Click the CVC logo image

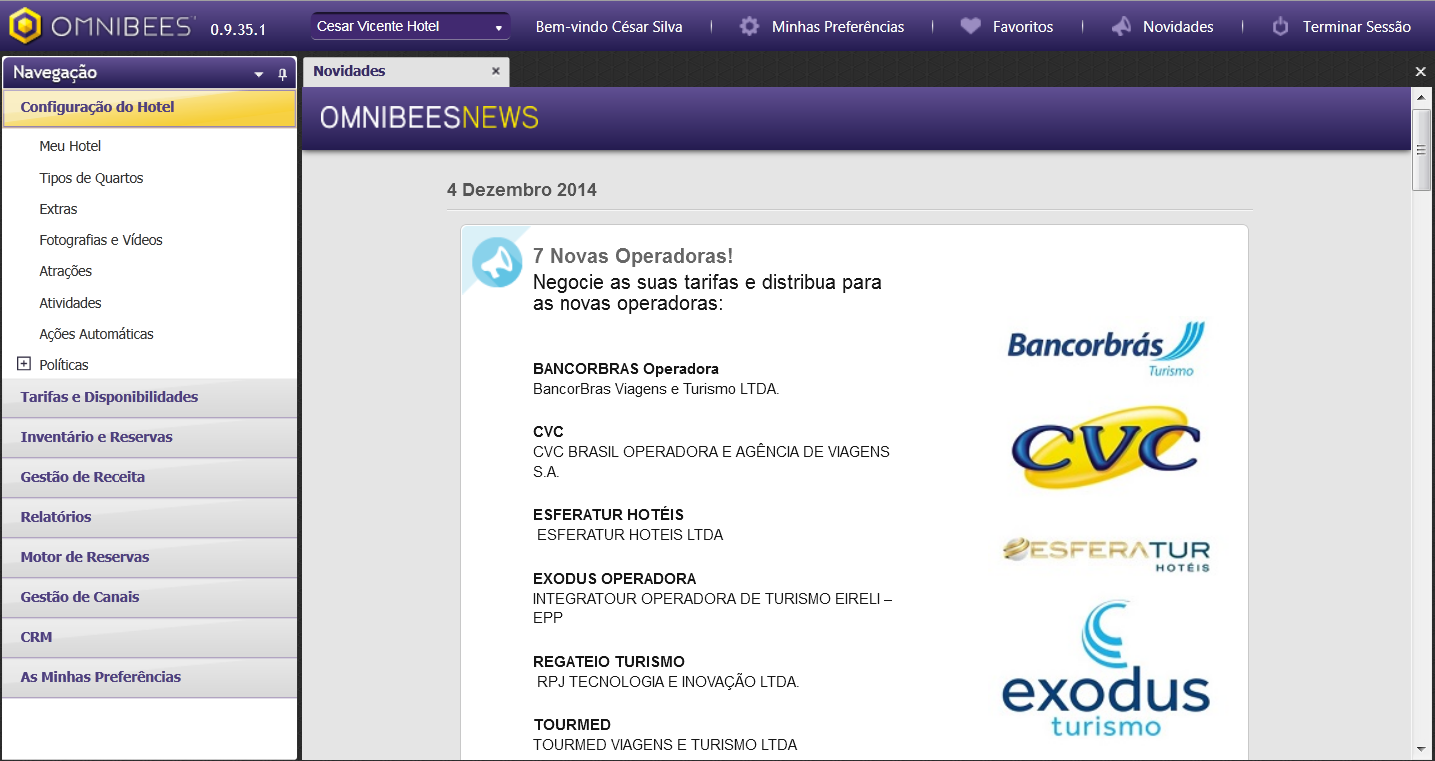(x=1106, y=447)
